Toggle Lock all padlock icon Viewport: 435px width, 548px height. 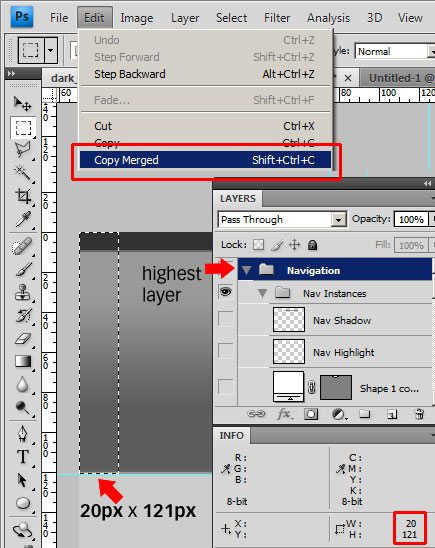point(312,245)
